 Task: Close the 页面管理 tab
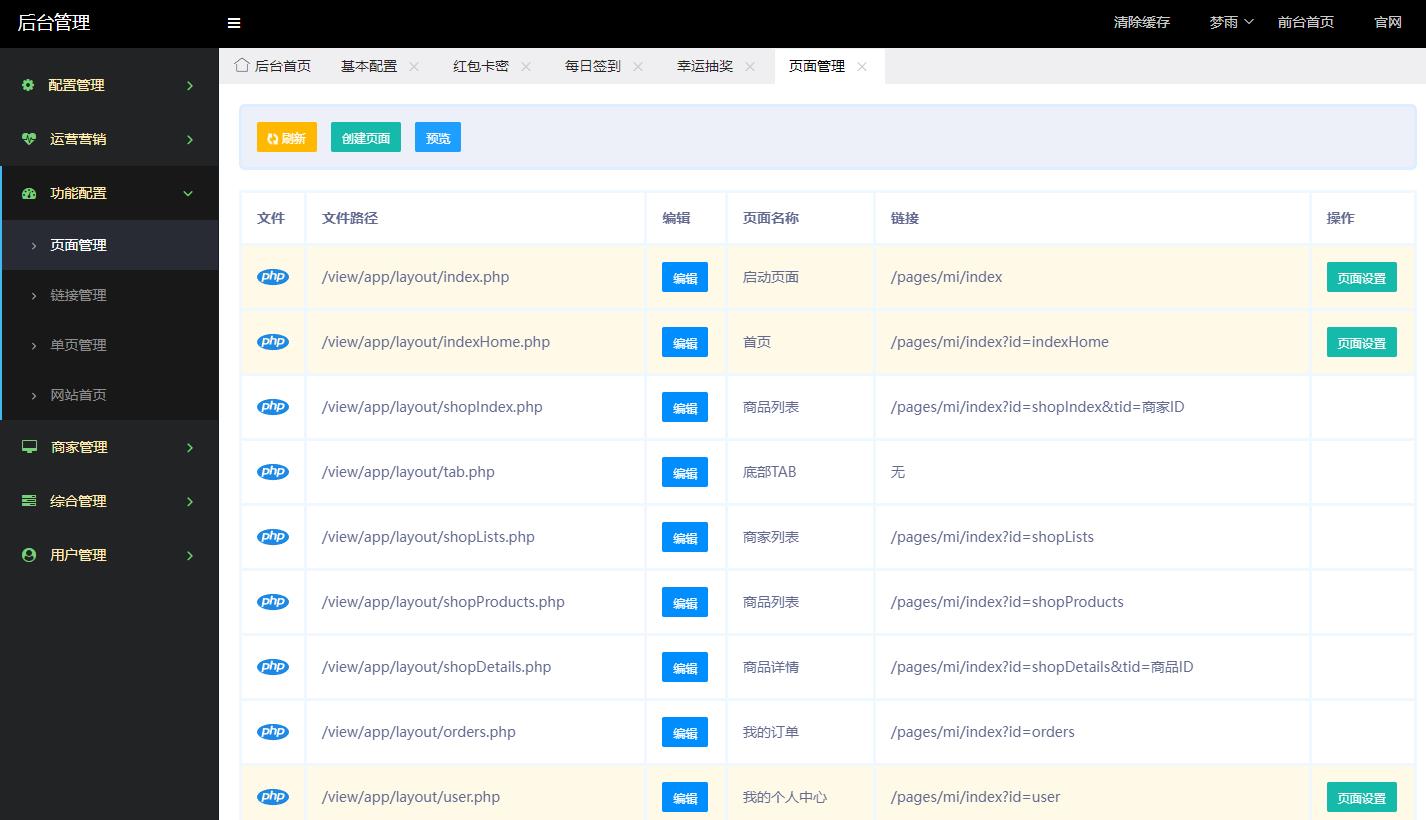tap(862, 66)
